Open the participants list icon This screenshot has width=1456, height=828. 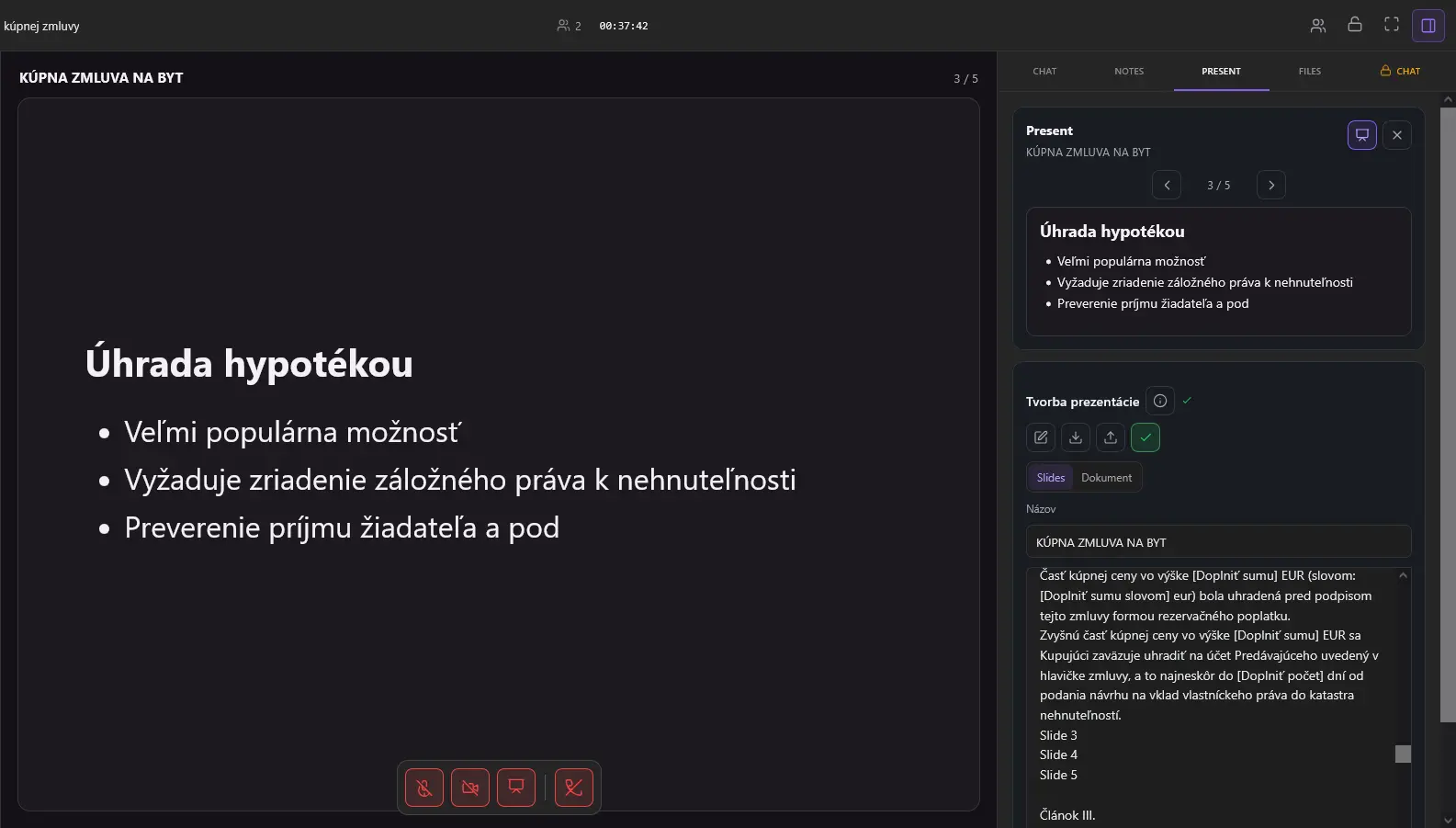tap(1318, 26)
